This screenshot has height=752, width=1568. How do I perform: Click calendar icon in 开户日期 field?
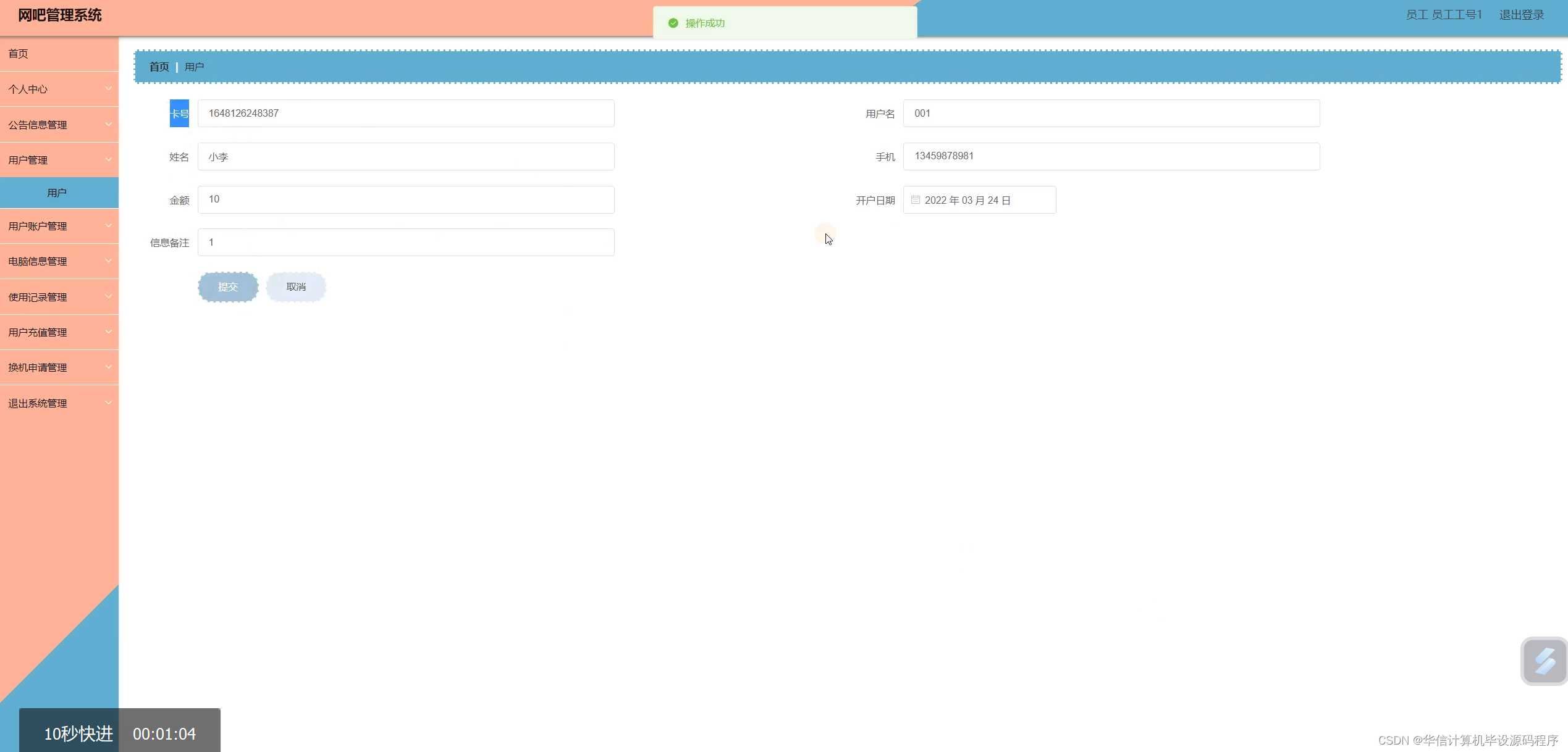point(916,200)
